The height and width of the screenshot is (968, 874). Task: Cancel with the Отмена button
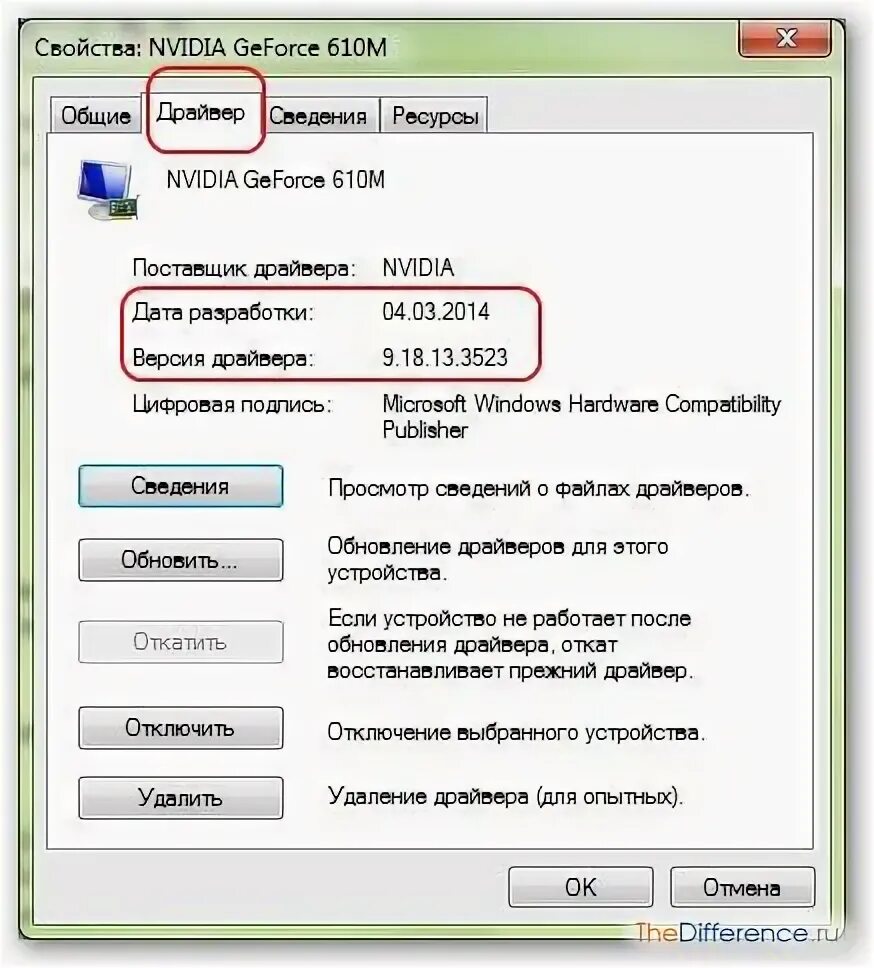pos(743,887)
